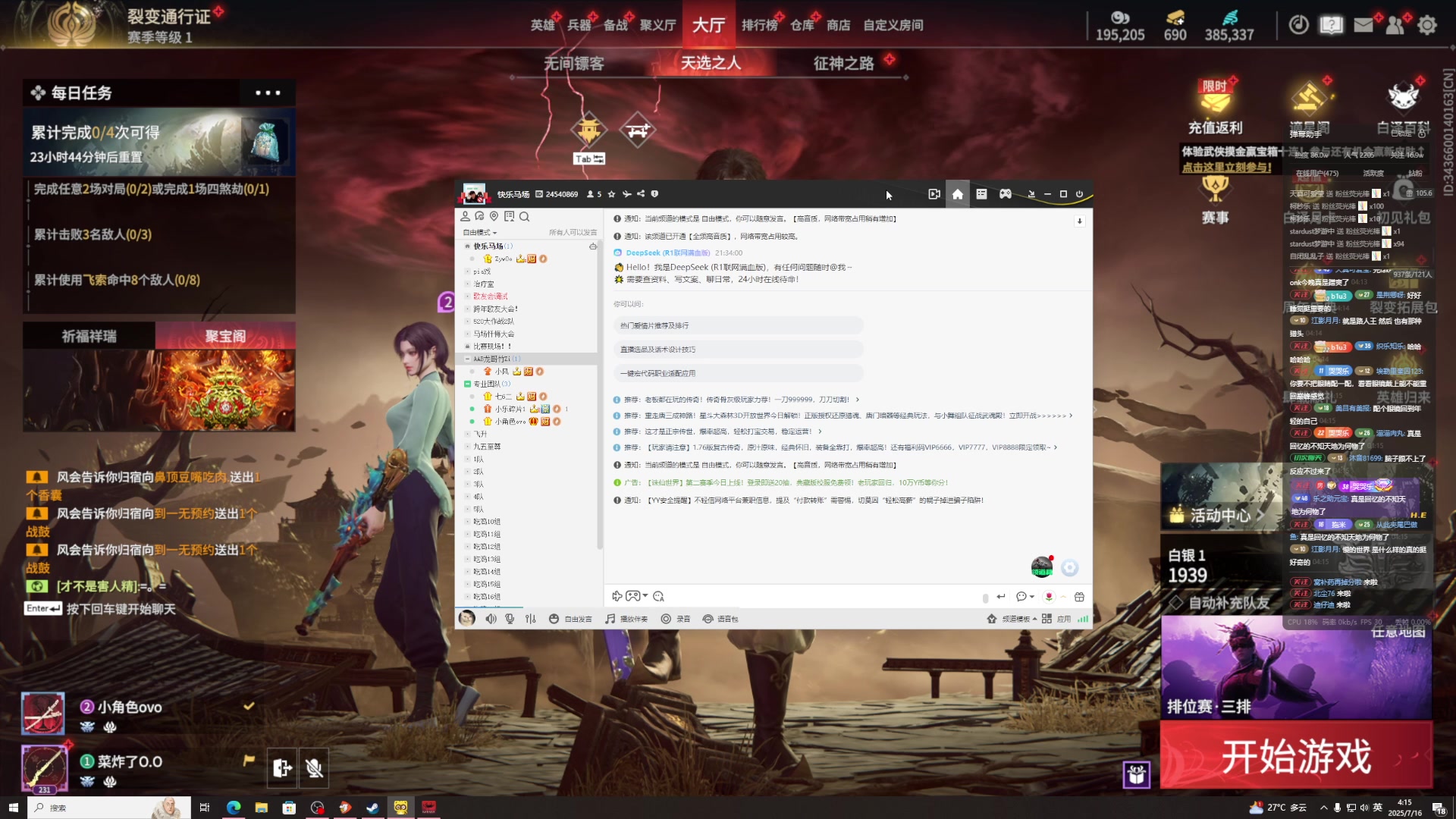Expand the 治疗室 channel node
The height and width of the screenshot is (819, 1456).
click(x=468, y=284)
